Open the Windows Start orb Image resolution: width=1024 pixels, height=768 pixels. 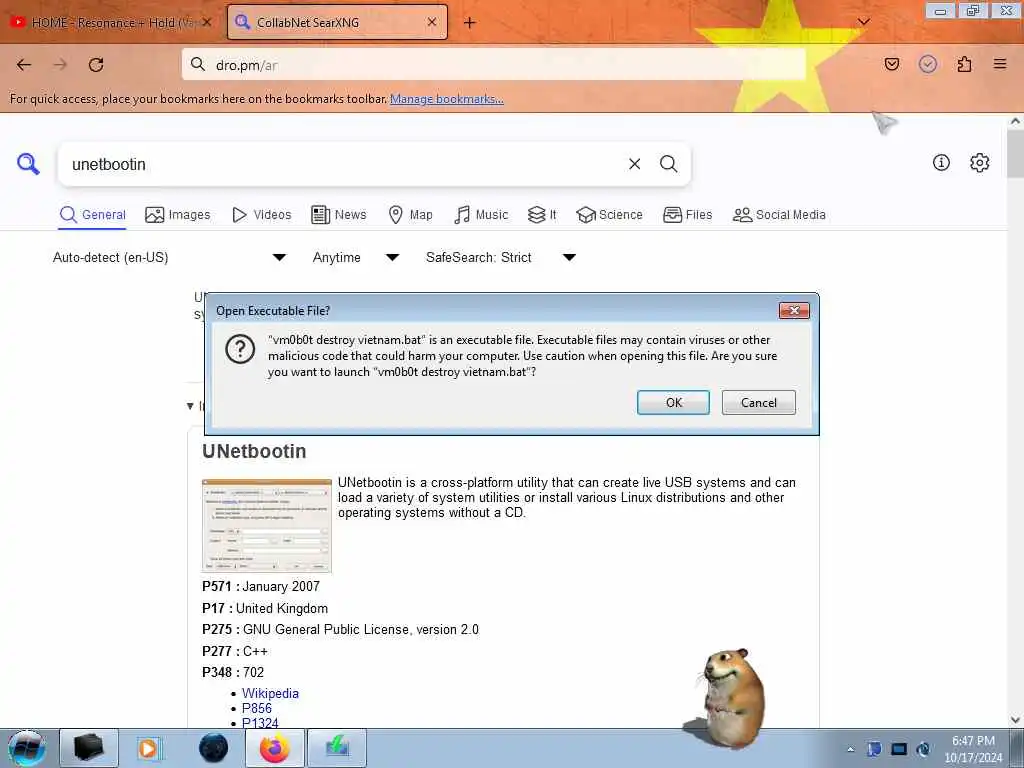pos(26,748)
